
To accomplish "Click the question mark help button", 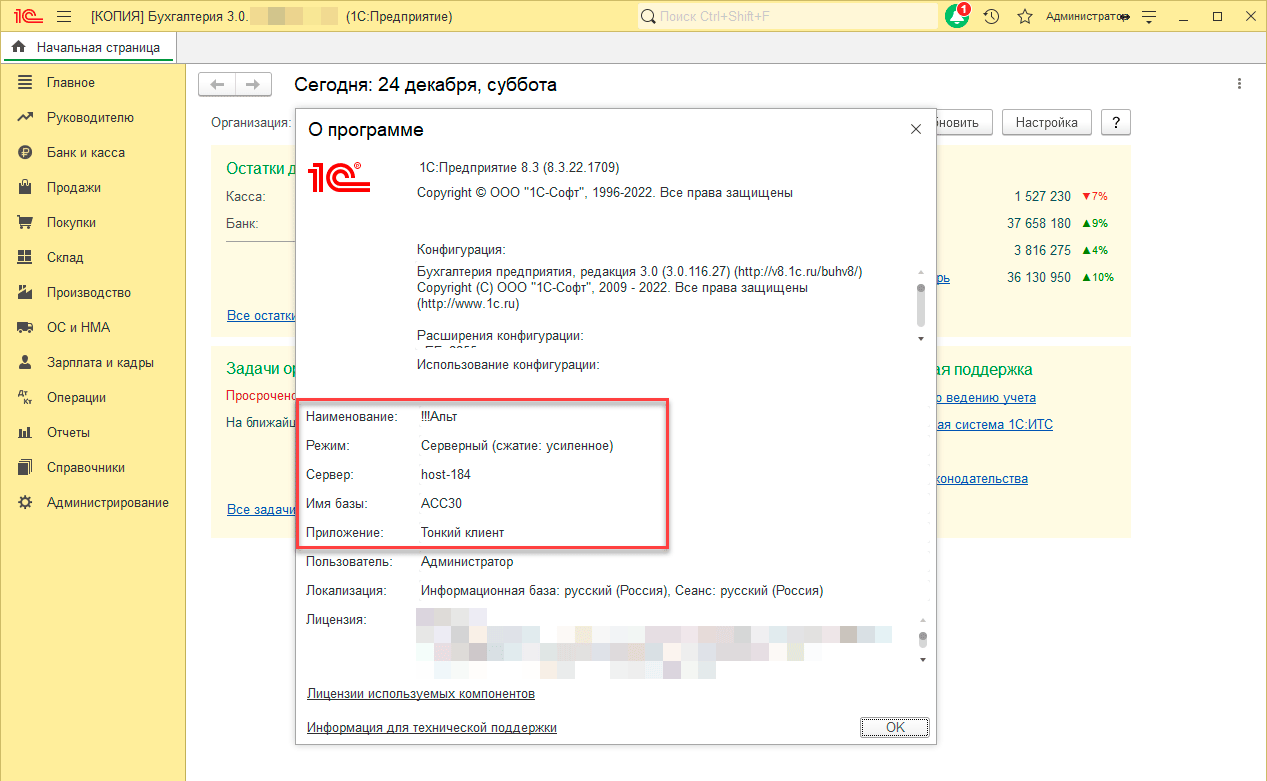I will (x=1115, y=122).
